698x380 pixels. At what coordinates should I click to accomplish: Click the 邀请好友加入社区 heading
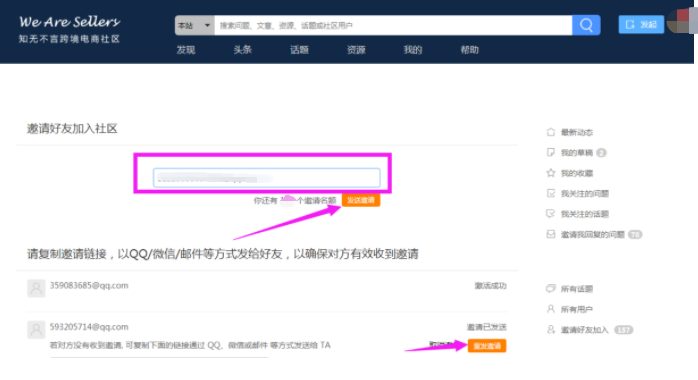[72, 129]
